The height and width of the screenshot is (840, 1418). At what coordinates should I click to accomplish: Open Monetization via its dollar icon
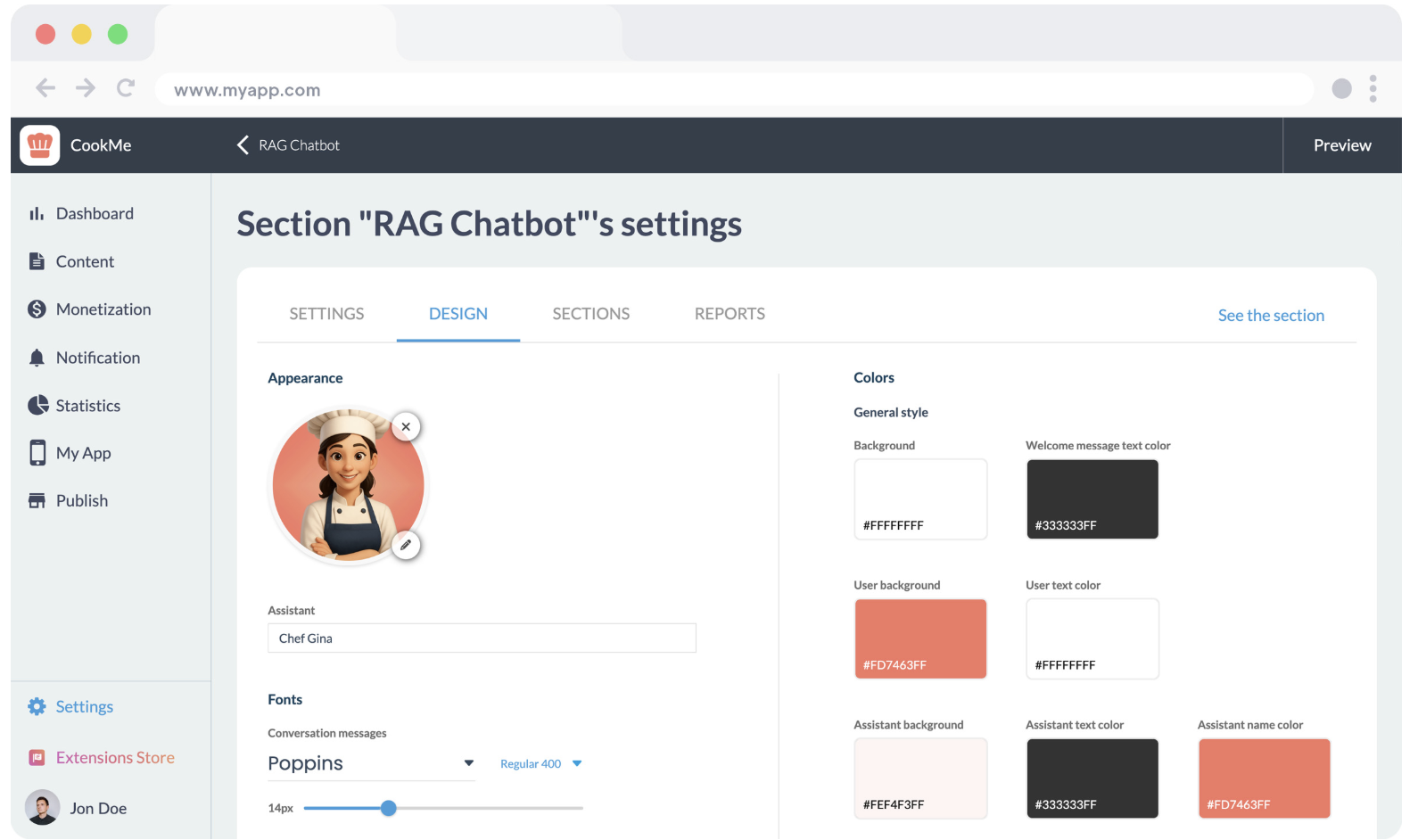37,309
